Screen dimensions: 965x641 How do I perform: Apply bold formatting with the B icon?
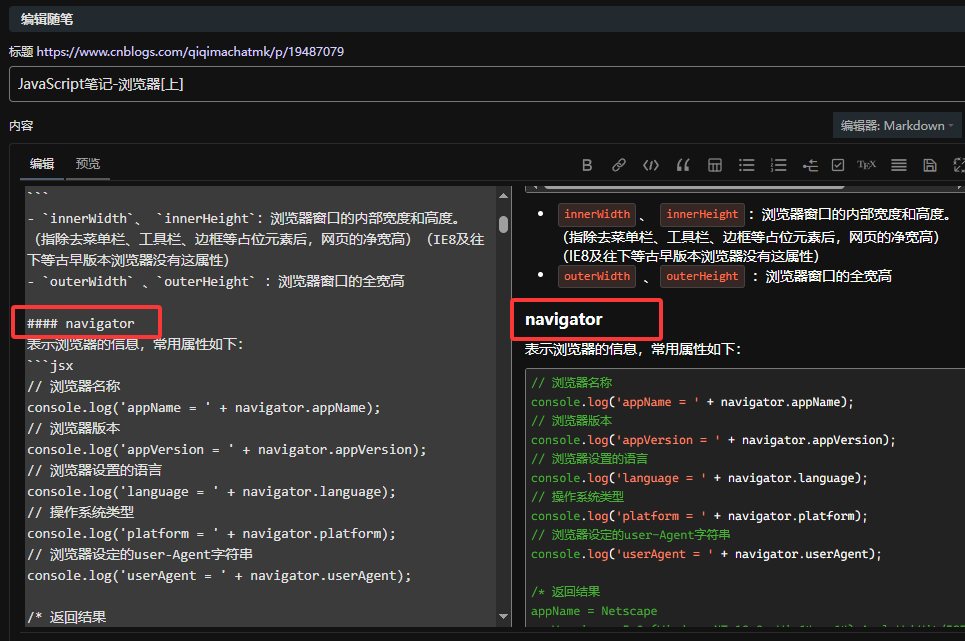(x=587, y=165)
